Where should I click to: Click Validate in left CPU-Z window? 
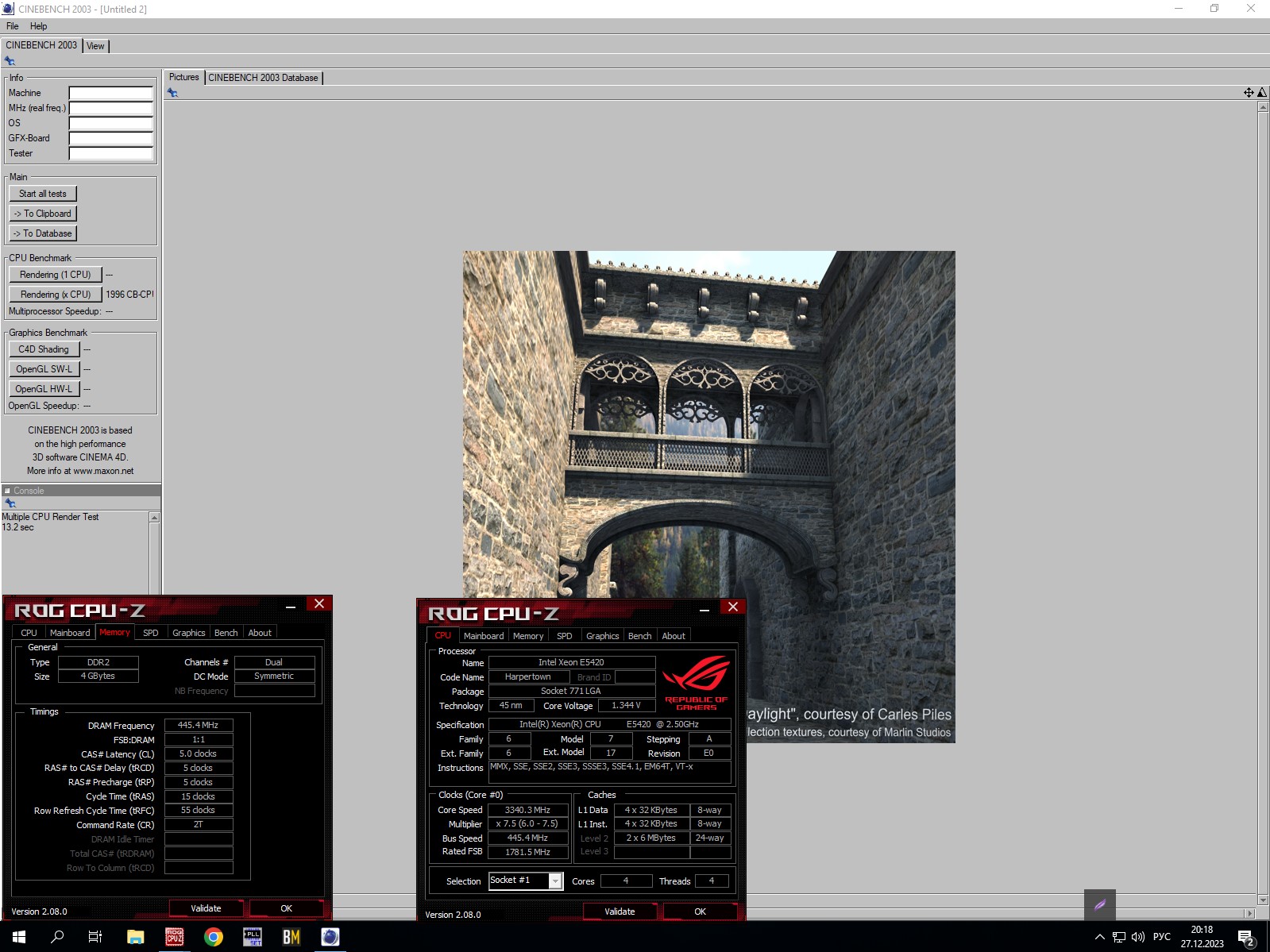[207, 908]
